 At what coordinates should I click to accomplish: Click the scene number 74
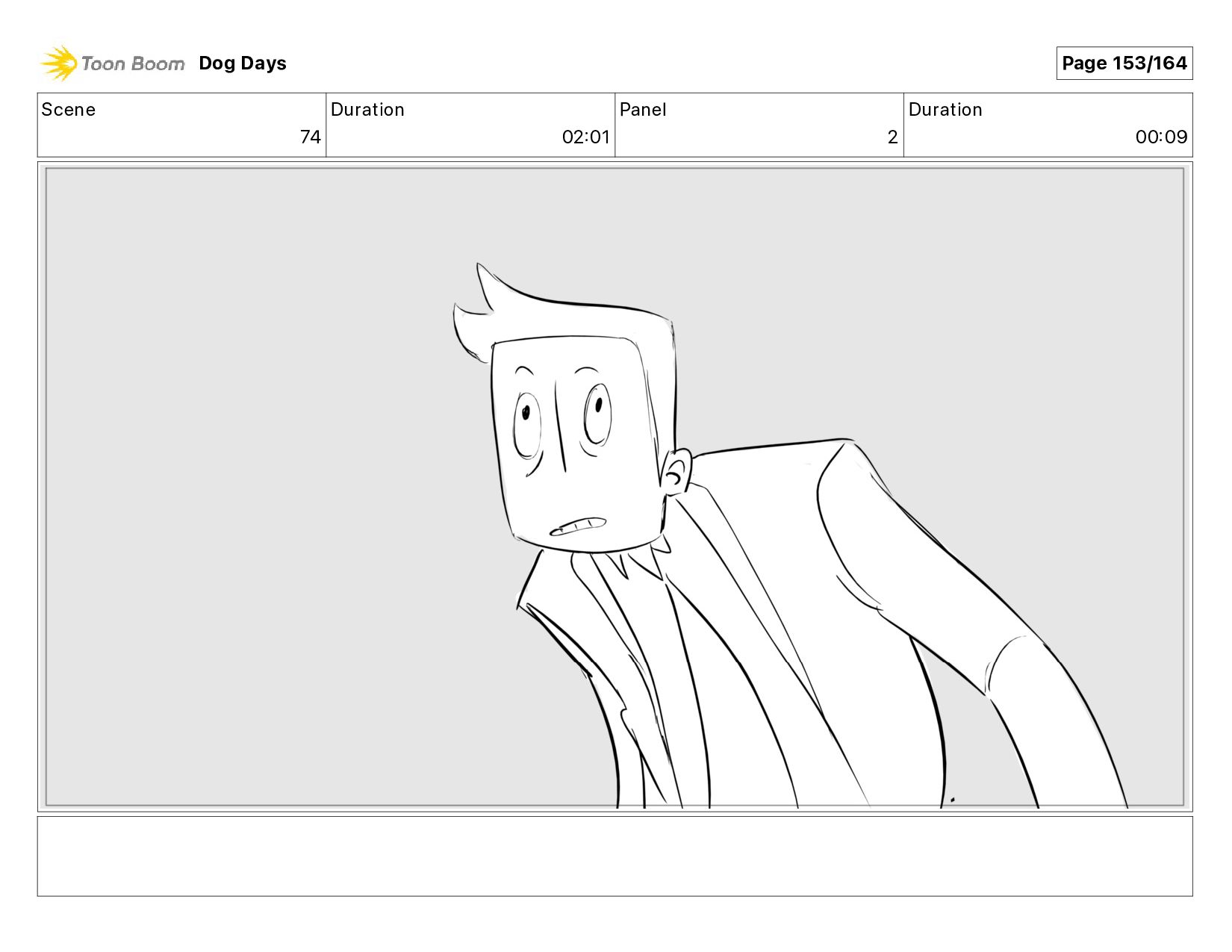[311, 137]
